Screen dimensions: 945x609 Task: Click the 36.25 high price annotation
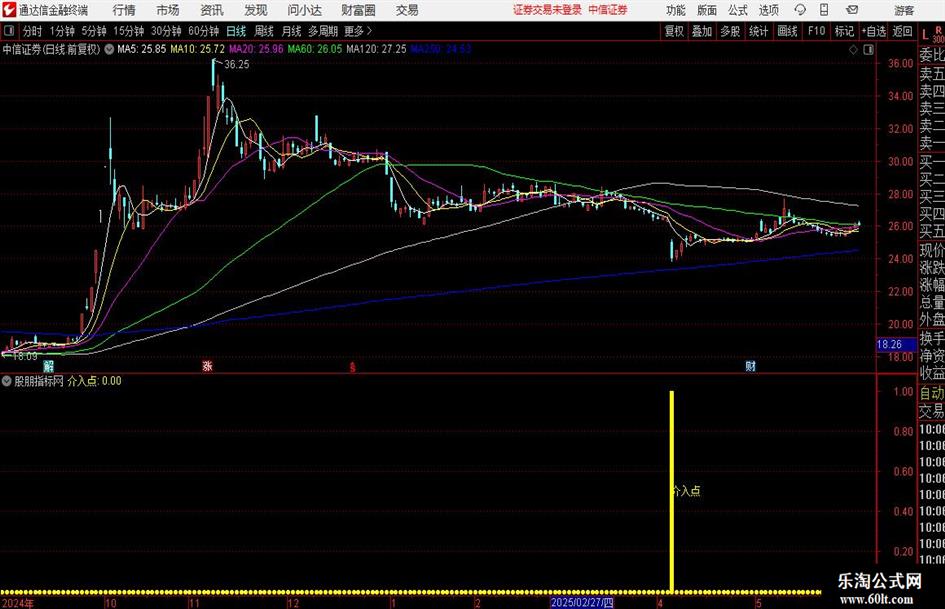point(236,65)
